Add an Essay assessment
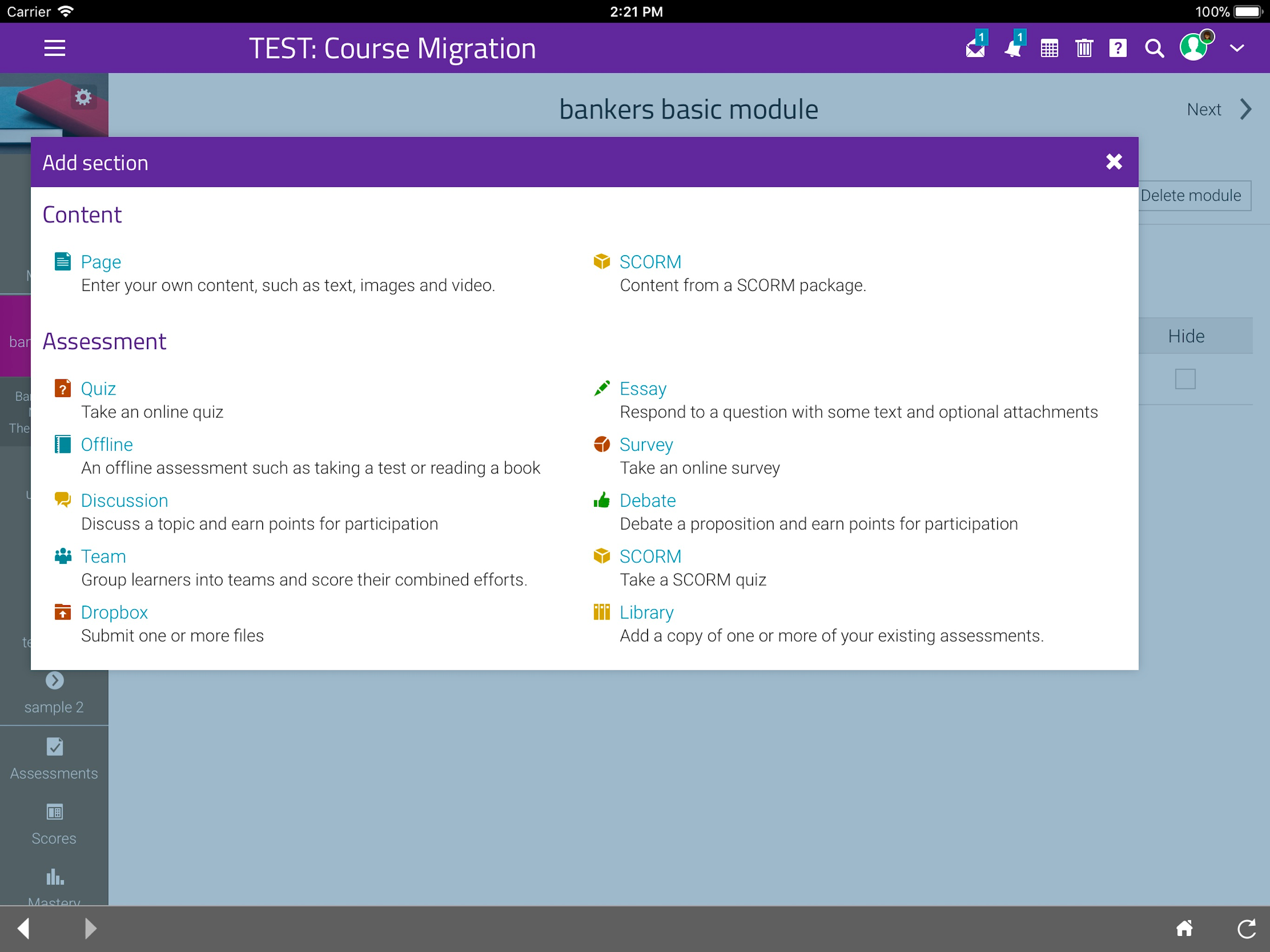This screenshot has width=1270, height=952. [642, 389]
